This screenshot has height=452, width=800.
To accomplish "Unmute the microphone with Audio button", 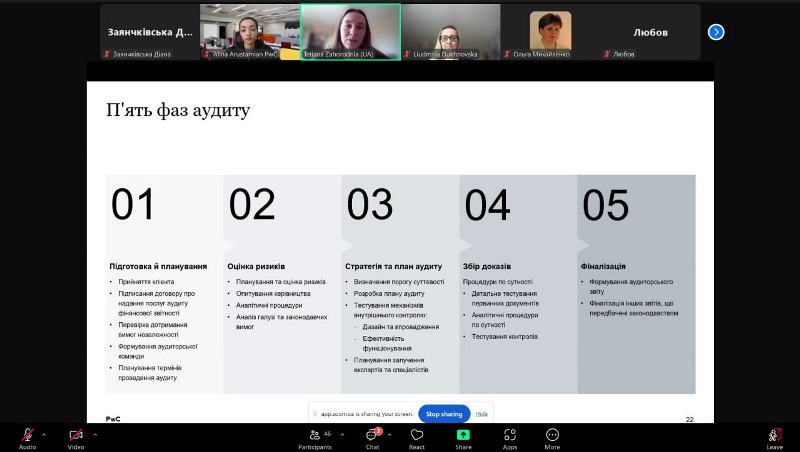I will click(x=28, y=438).
